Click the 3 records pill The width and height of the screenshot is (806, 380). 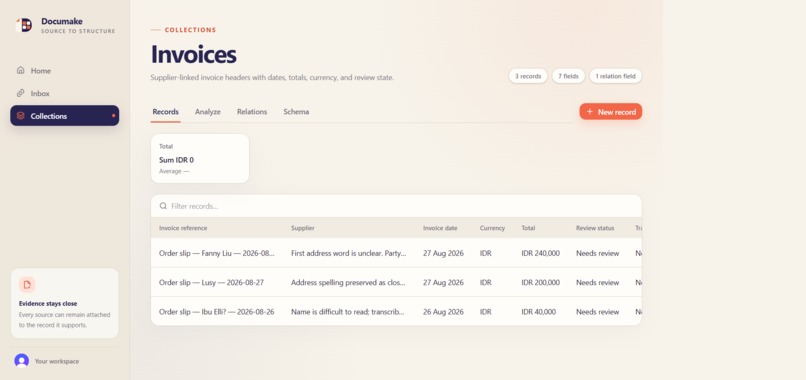(528, 76)
